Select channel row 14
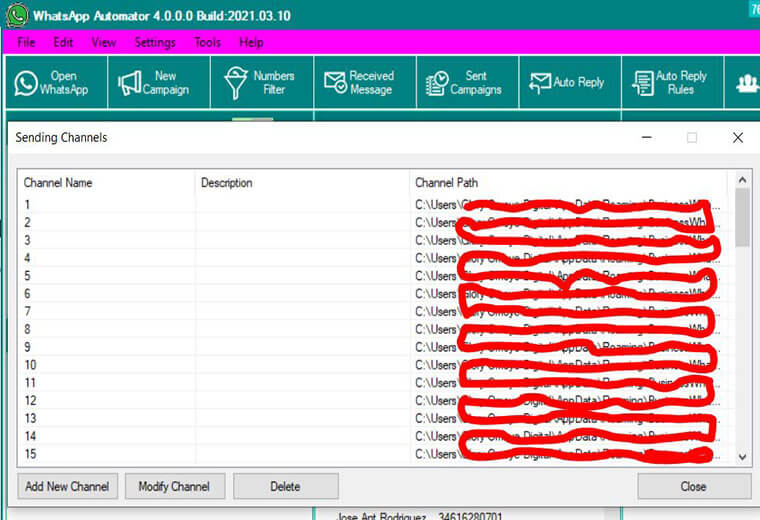Image resolution: width=760 pixels, height=520 pixels. tap(372, 436)
